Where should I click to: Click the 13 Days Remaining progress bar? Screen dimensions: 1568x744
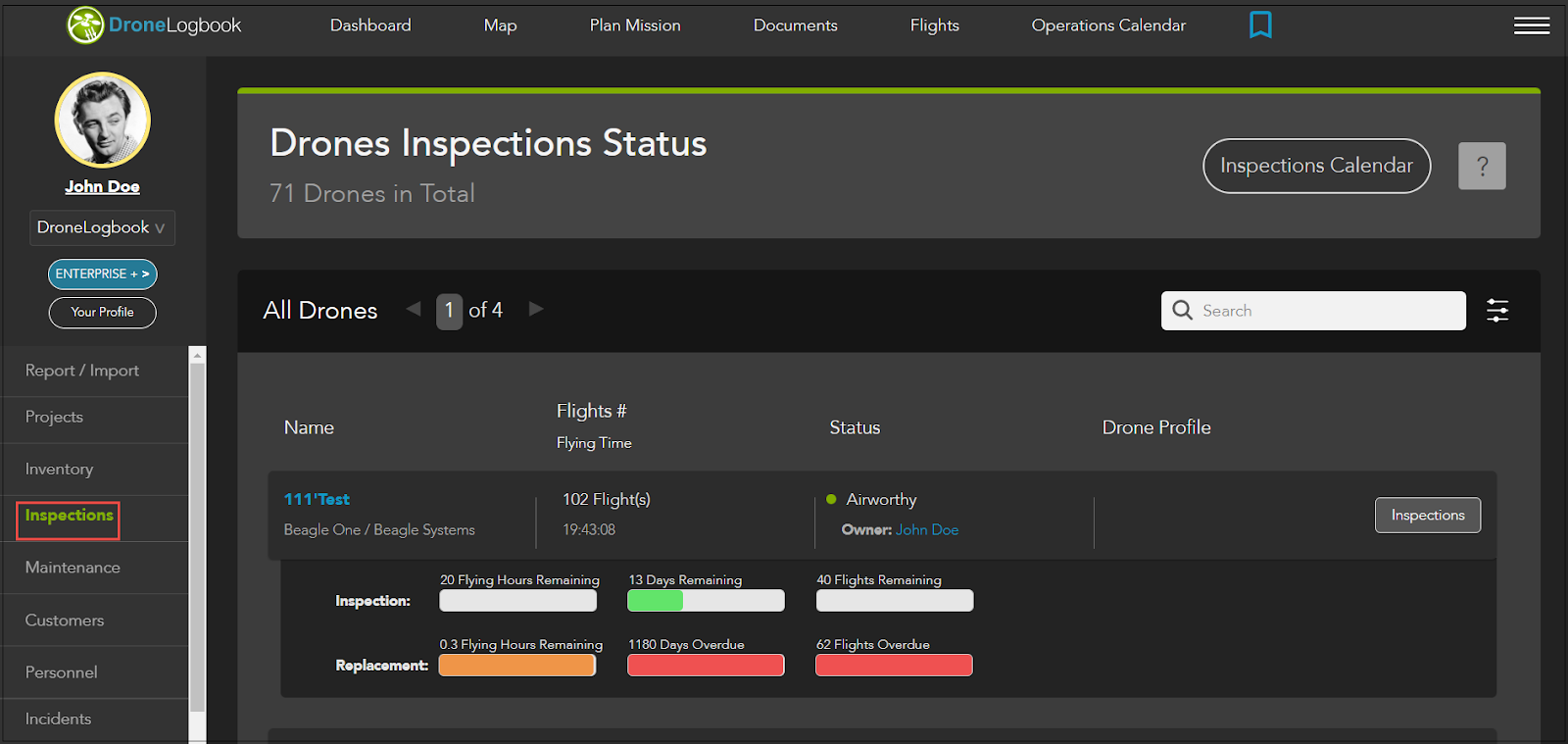[x=706, y=601]
